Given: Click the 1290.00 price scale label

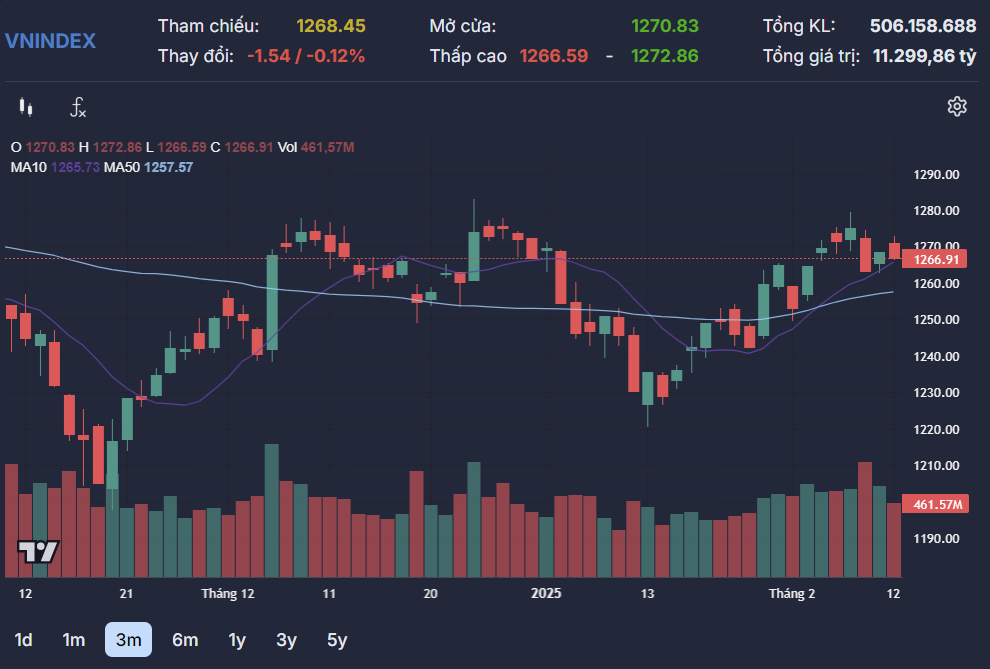Looking at the screenshot, I should (937, 175).
